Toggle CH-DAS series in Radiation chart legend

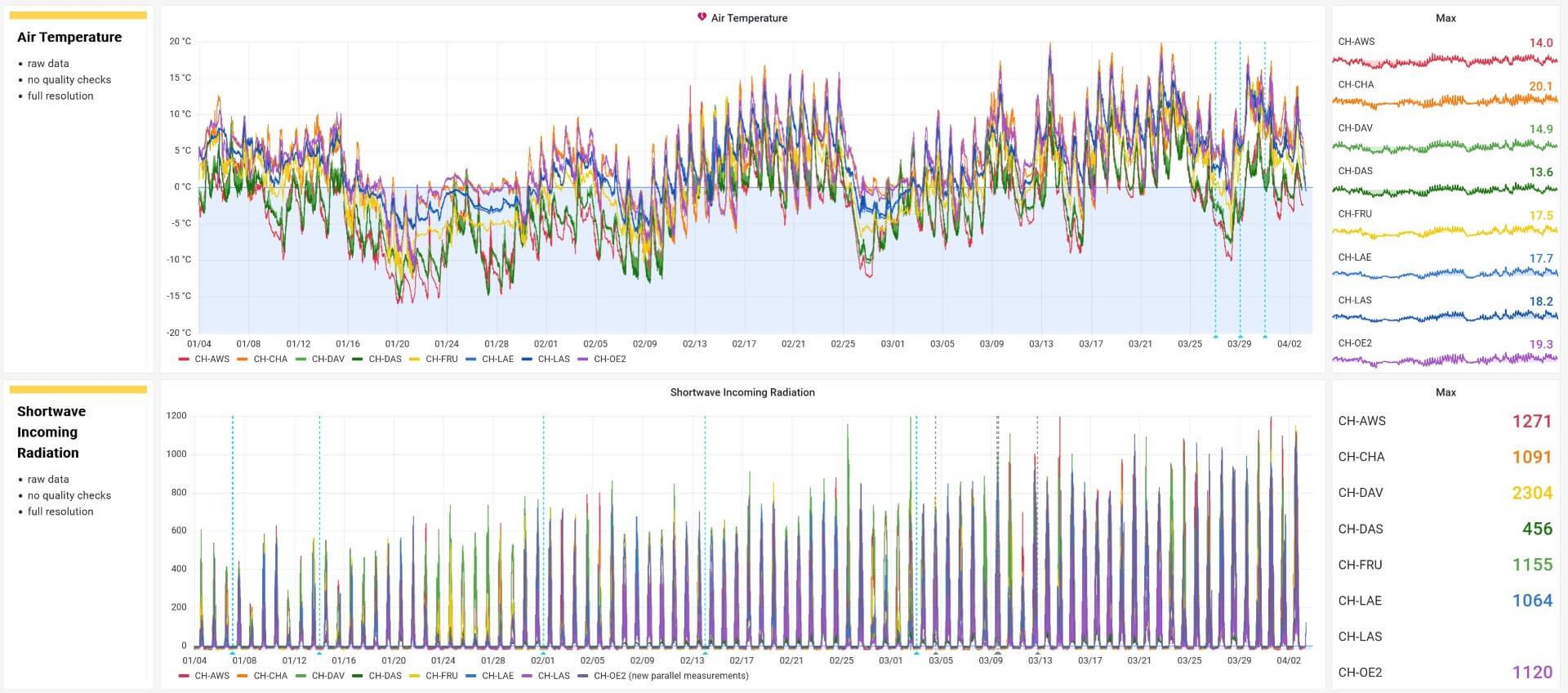pyautogui.click(x=385, y=676)
